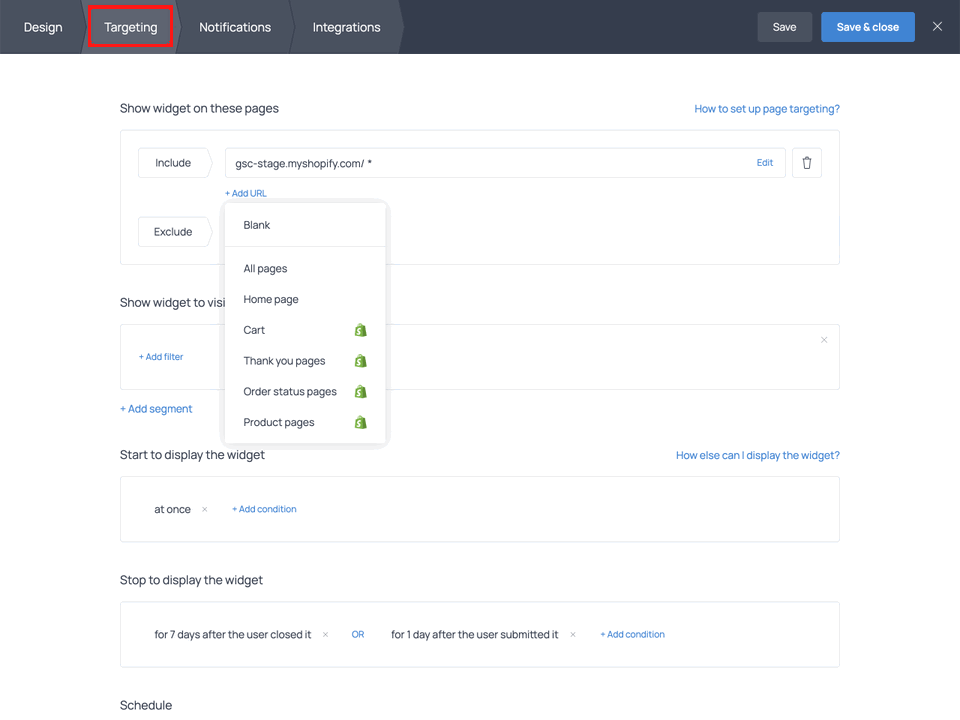Viewport: 960px width, 720px height.
Task: Select Home page in the page dropdown
Action: (269, 299)
